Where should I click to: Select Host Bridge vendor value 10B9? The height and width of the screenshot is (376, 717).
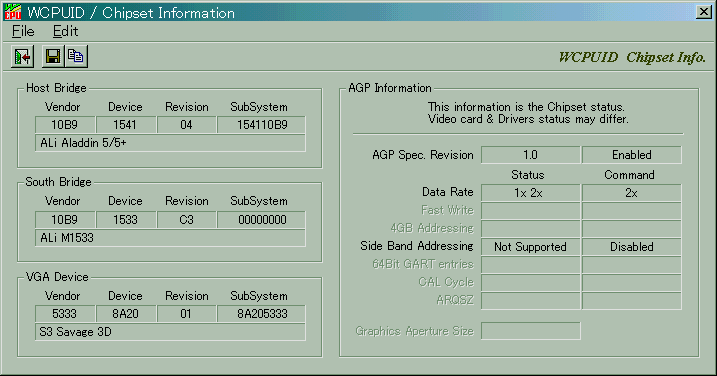pyautogui.click(x=65, y=125)
